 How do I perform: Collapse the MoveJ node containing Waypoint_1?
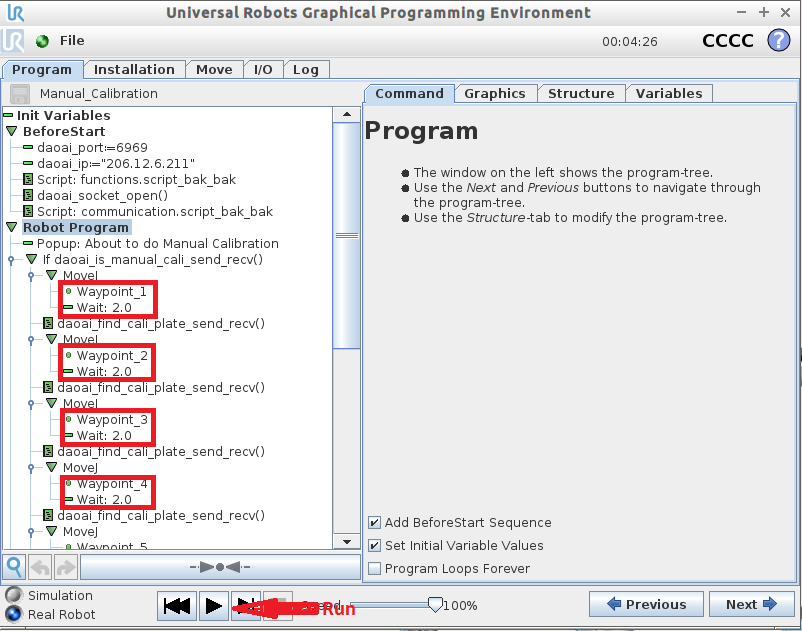(x=52, y=275)
